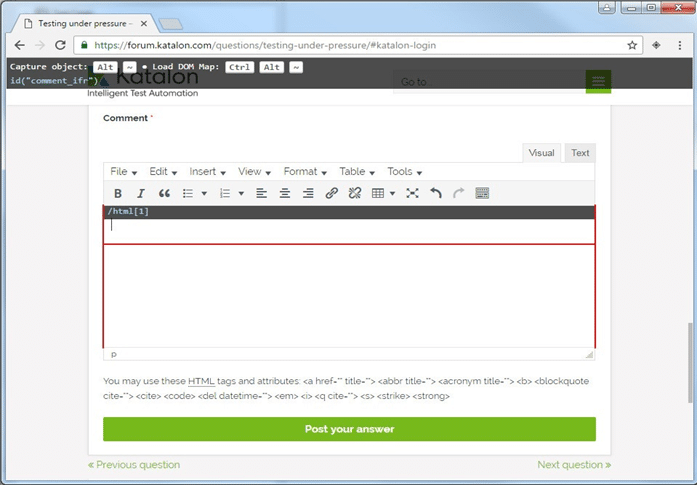
Task: Expand numbered list style options
Action: click(241, 193)
